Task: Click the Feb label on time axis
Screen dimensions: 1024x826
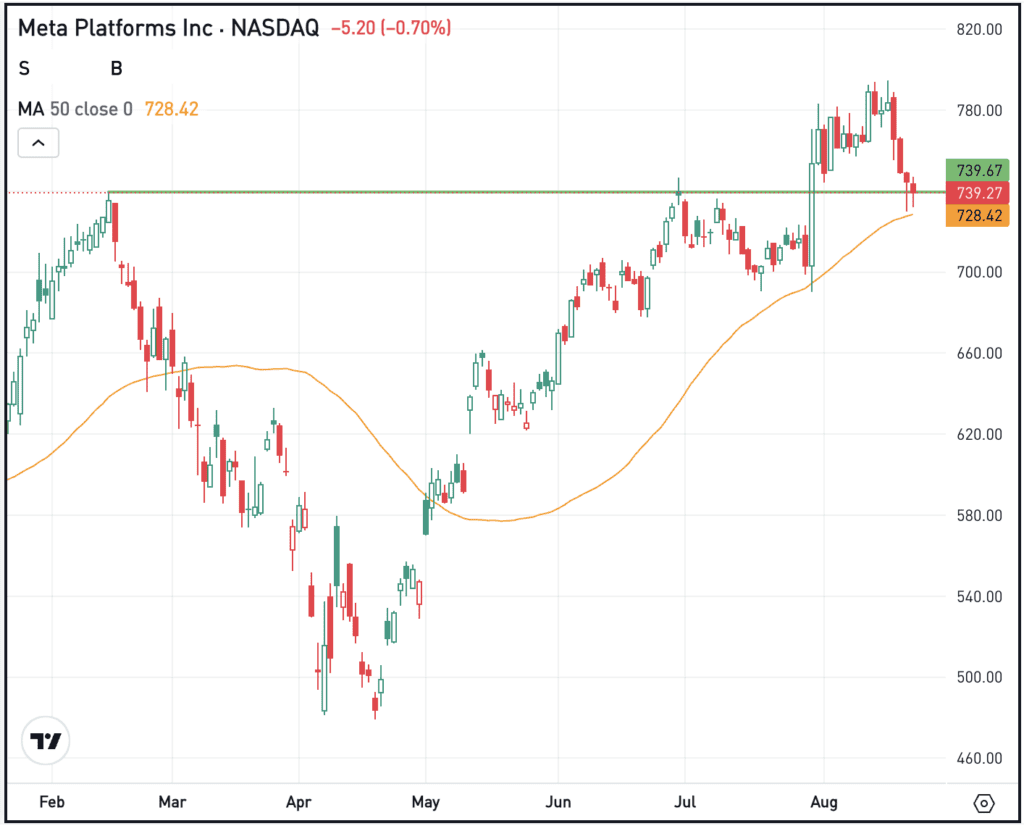Action: [52, 802]
